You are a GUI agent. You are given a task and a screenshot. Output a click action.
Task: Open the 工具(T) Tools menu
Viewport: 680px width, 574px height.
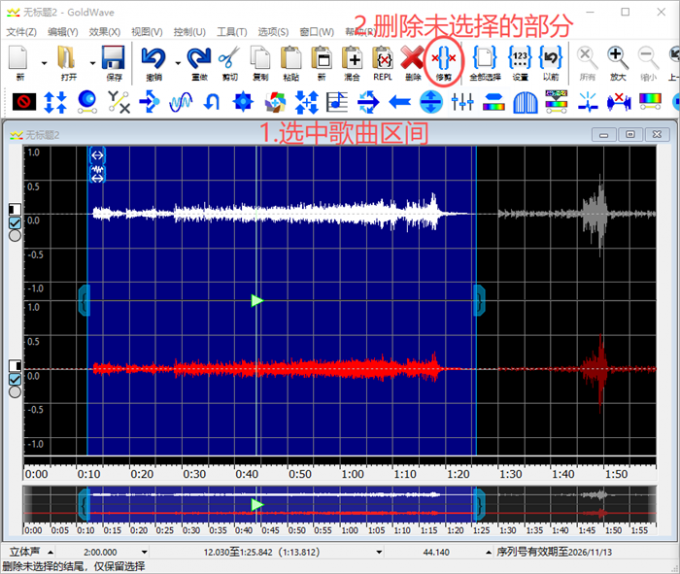pyautogui.click(x=232, y=32)
